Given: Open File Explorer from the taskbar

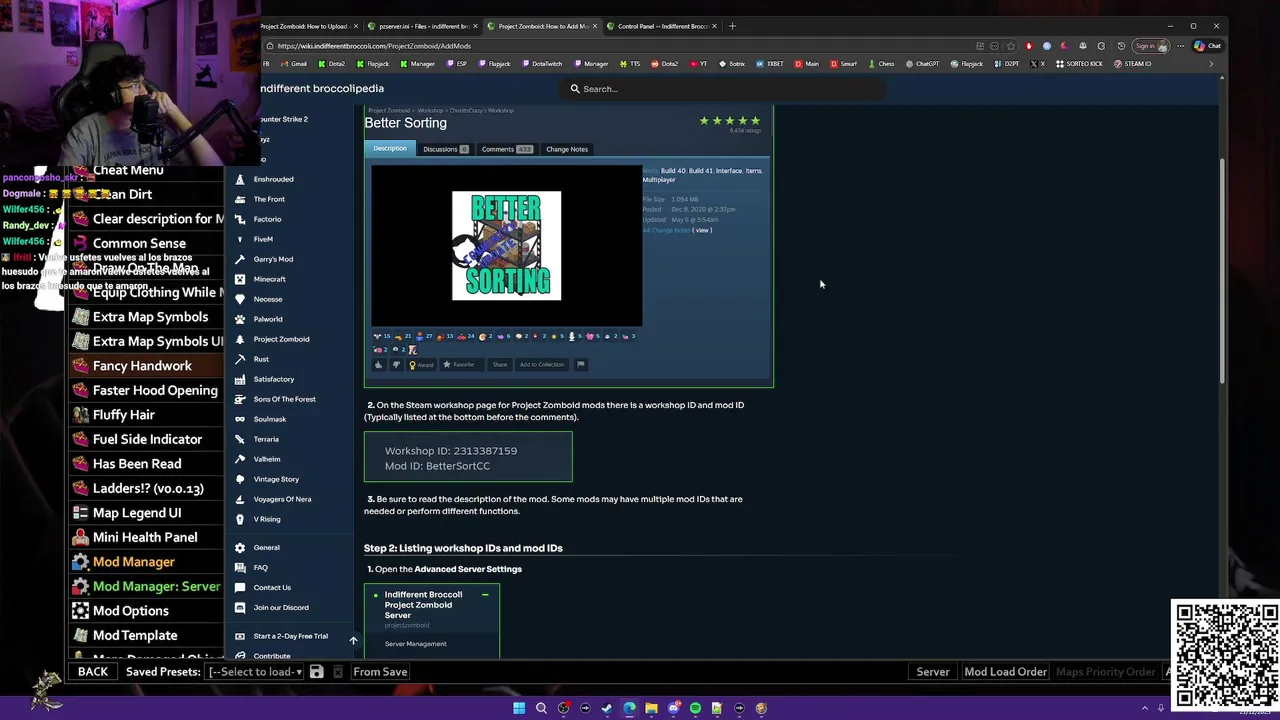Looking at the screenshot, I should 651,708.
